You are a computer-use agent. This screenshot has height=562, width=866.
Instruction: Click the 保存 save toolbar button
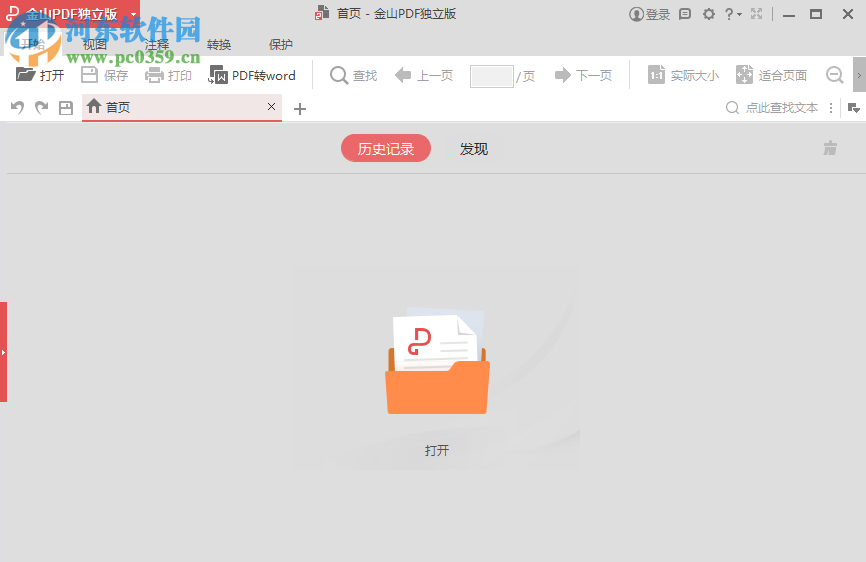[x=104, y=75]
